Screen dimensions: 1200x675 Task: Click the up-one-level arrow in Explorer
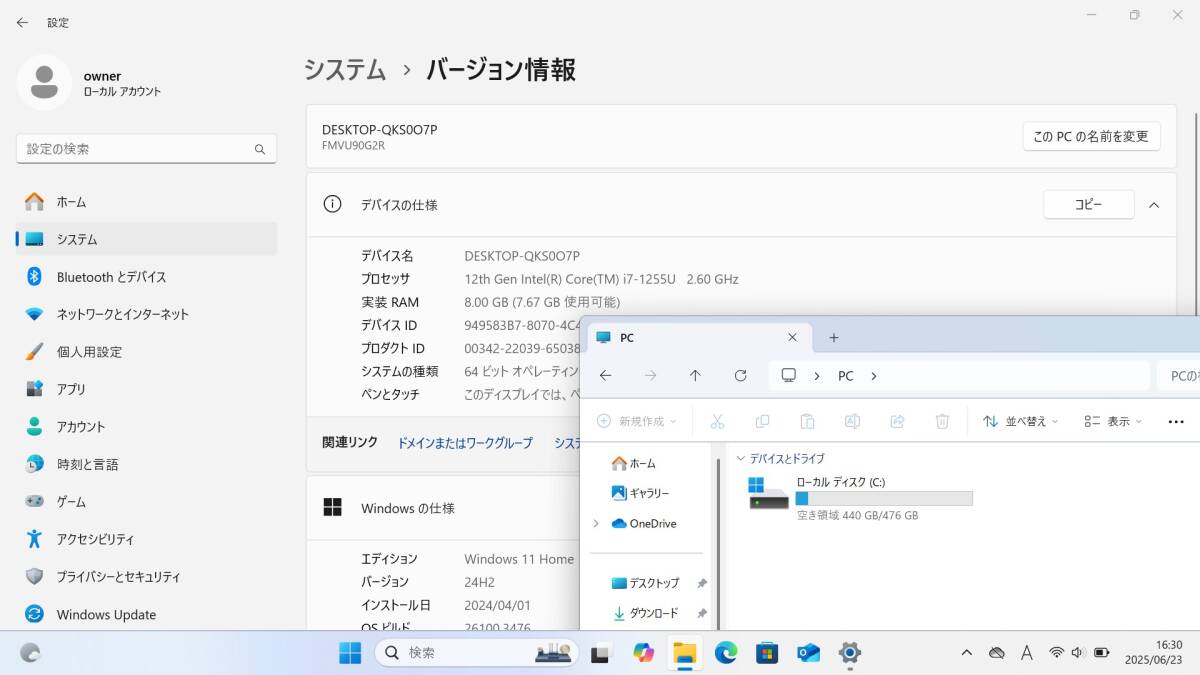tap(695, 375)
